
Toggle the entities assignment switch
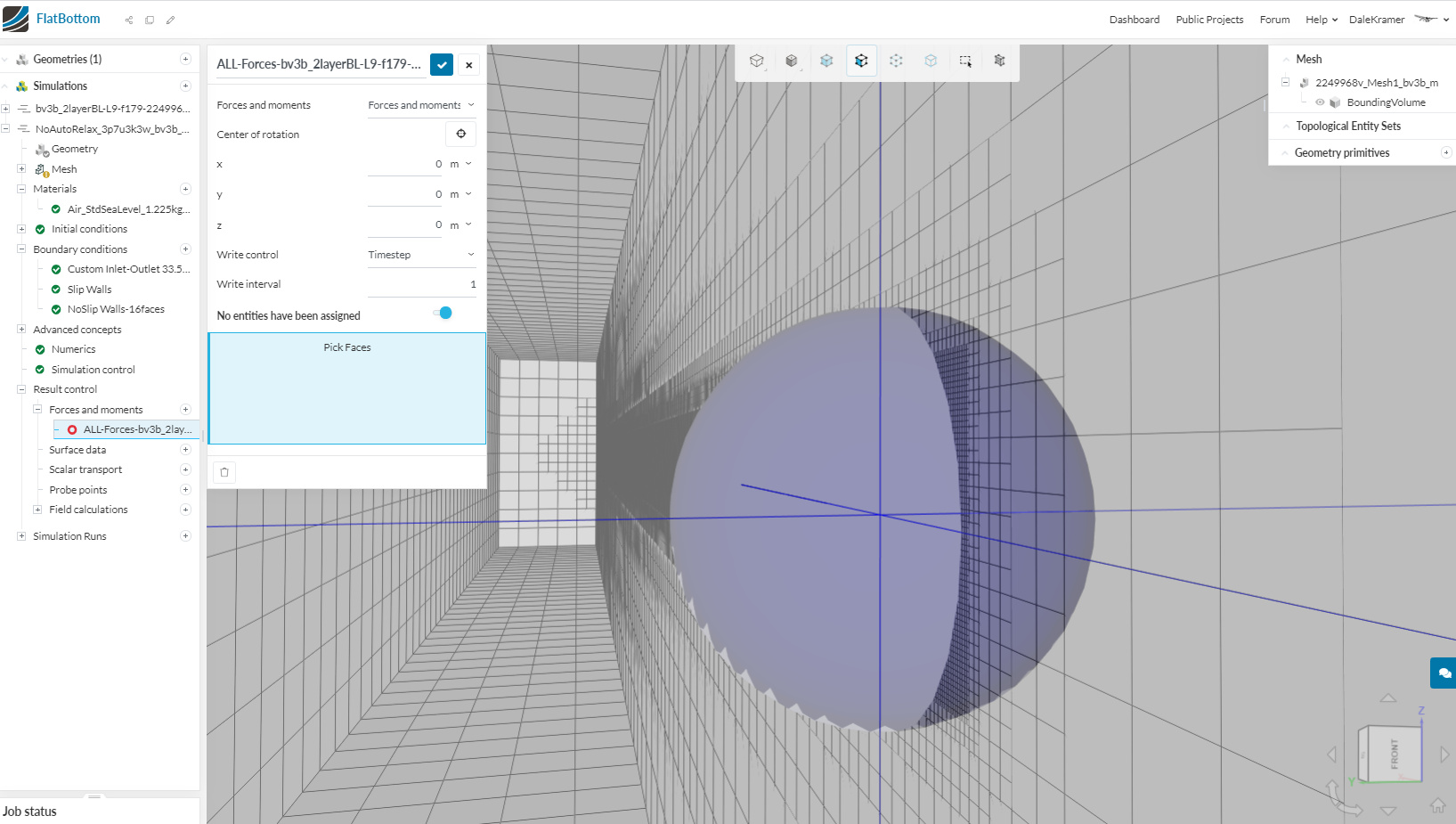pyautogui.click(x=443, y=313)
